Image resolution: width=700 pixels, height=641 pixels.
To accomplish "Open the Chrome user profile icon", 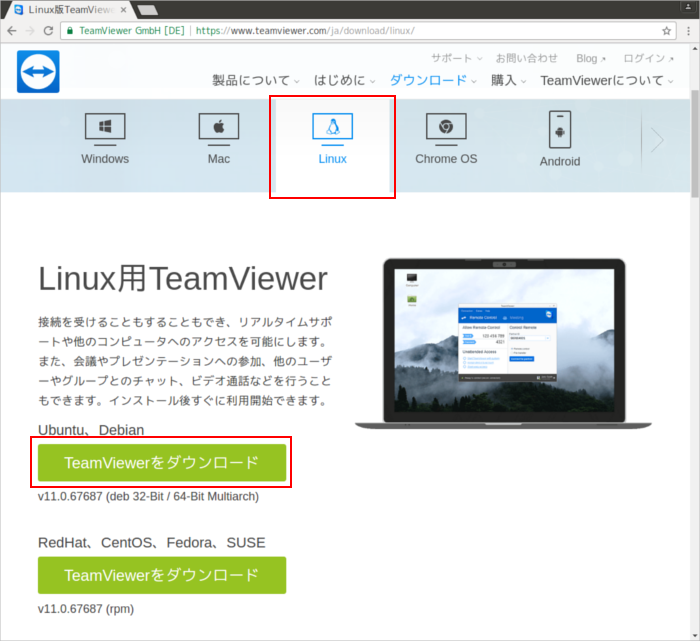I will point(688,6).
